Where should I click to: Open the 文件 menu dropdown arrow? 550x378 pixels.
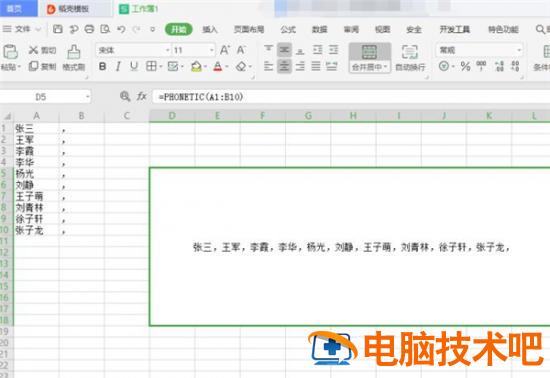(x=38, y=29)
